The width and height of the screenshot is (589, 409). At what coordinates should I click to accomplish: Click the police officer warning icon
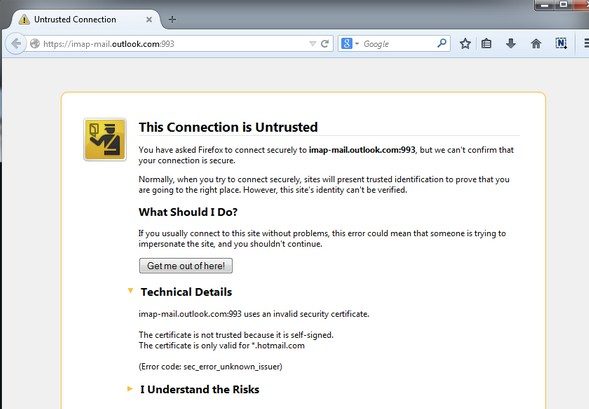click(105, 140)
